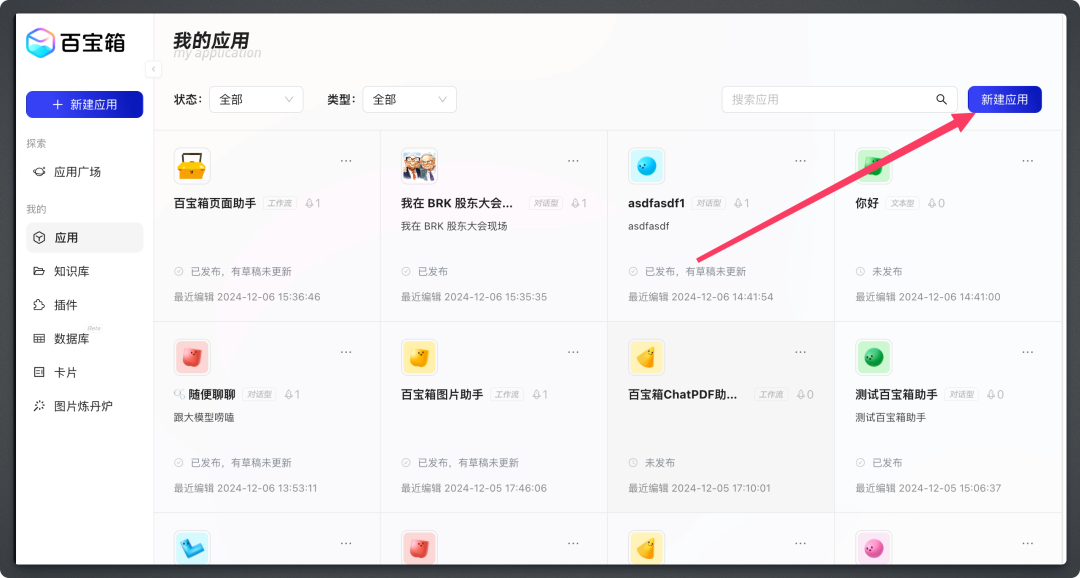Viewport: 1080px width, 578px height.
Task: Click the 工作流 tag on 百宝箱页面助手
Action: pos(280,203)
